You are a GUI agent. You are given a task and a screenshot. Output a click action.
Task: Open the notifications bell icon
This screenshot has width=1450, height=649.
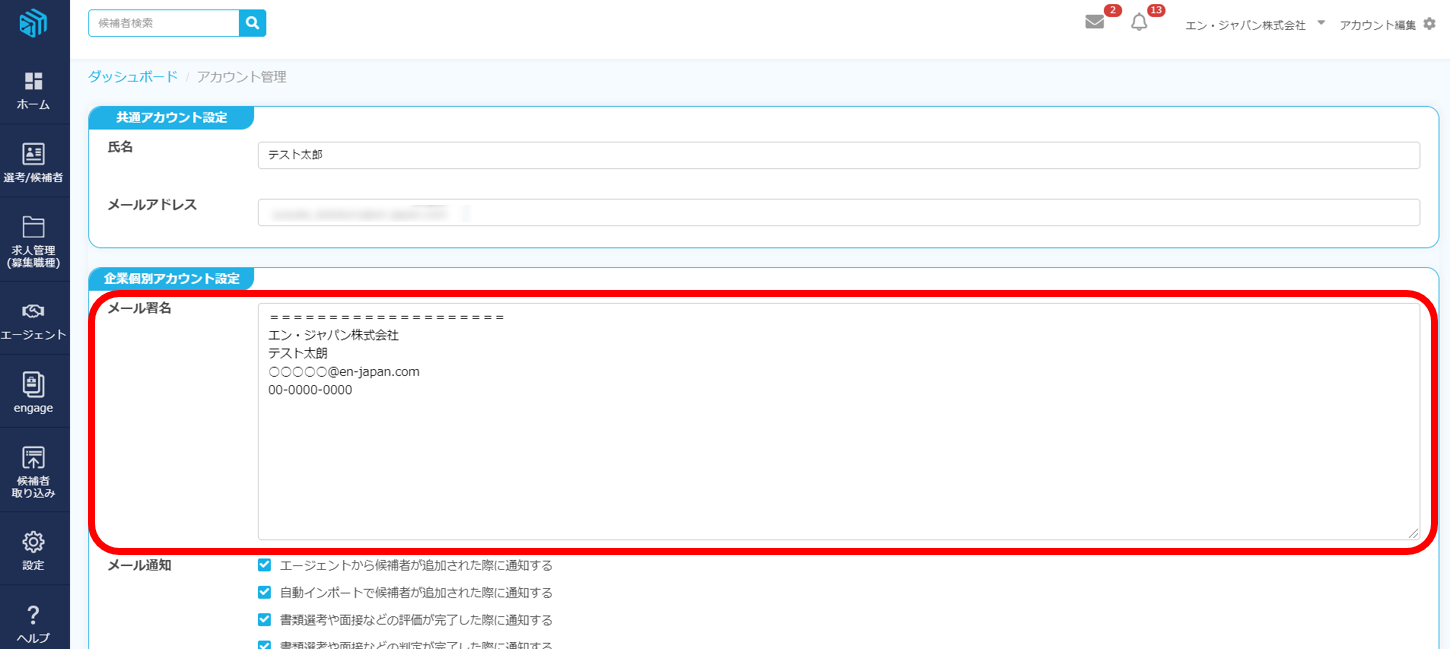[x=1139, y=23]
